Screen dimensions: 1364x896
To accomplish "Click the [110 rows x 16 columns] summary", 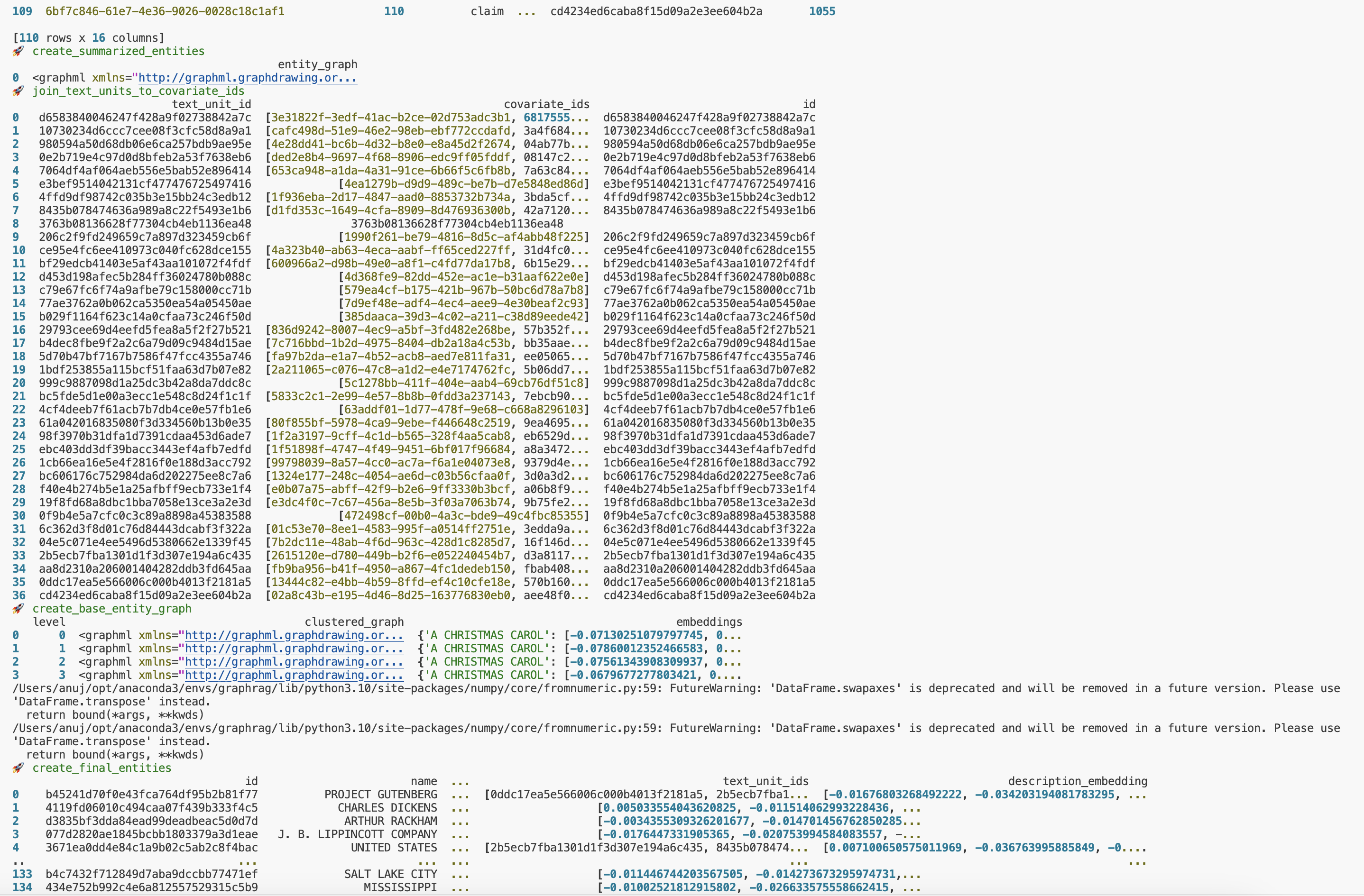I will [89, 38].
